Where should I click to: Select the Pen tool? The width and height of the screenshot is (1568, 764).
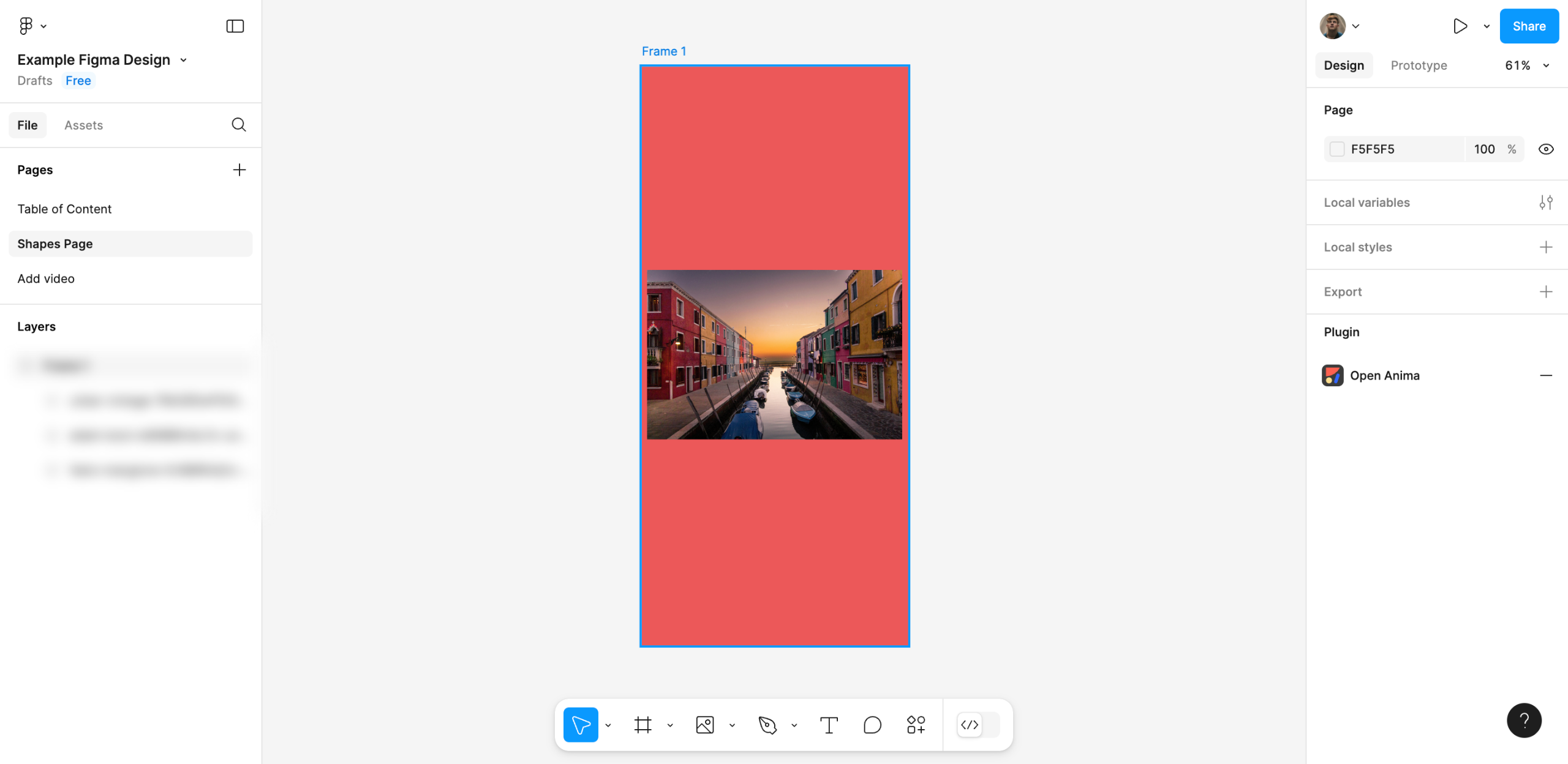pos(767,725)
